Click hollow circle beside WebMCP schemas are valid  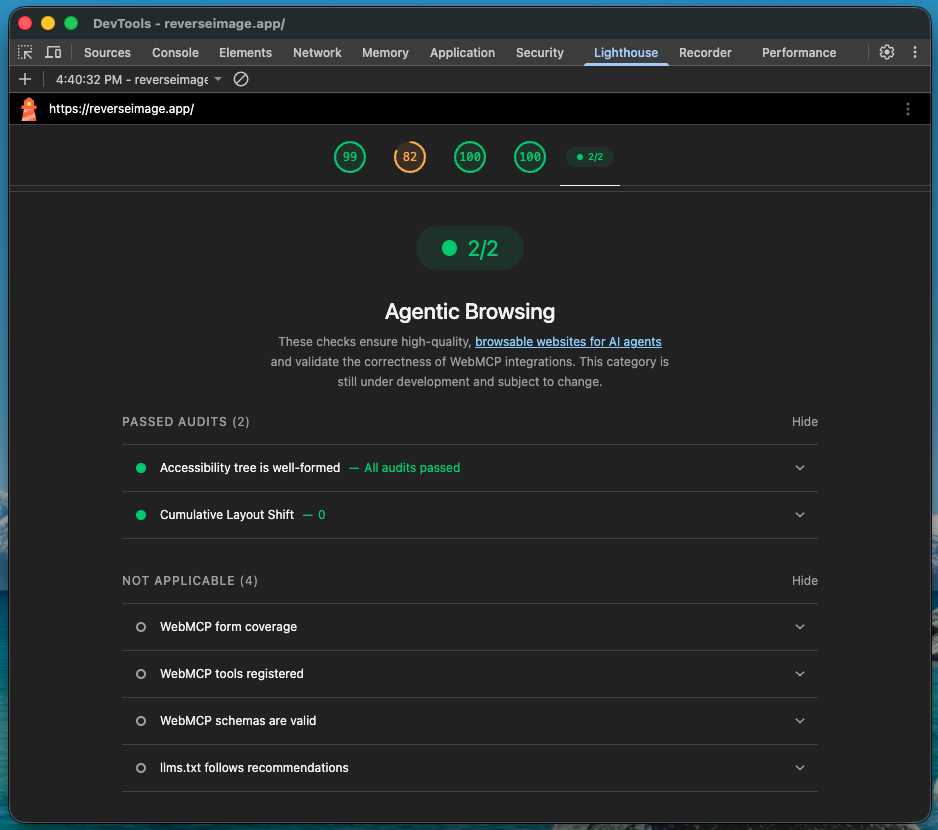141,721
